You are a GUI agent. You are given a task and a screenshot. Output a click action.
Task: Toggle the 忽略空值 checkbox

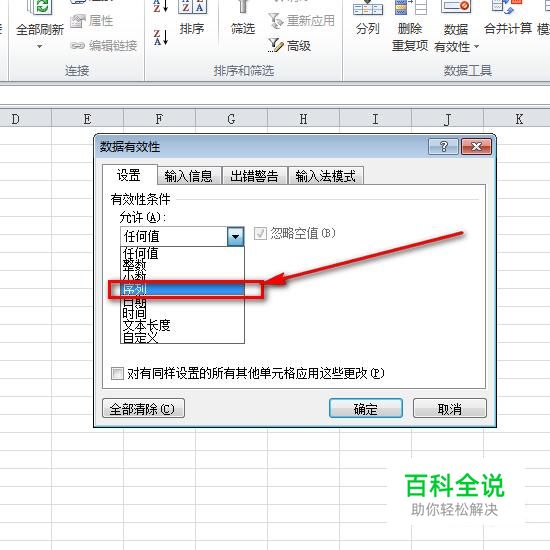tap(260, 233)
